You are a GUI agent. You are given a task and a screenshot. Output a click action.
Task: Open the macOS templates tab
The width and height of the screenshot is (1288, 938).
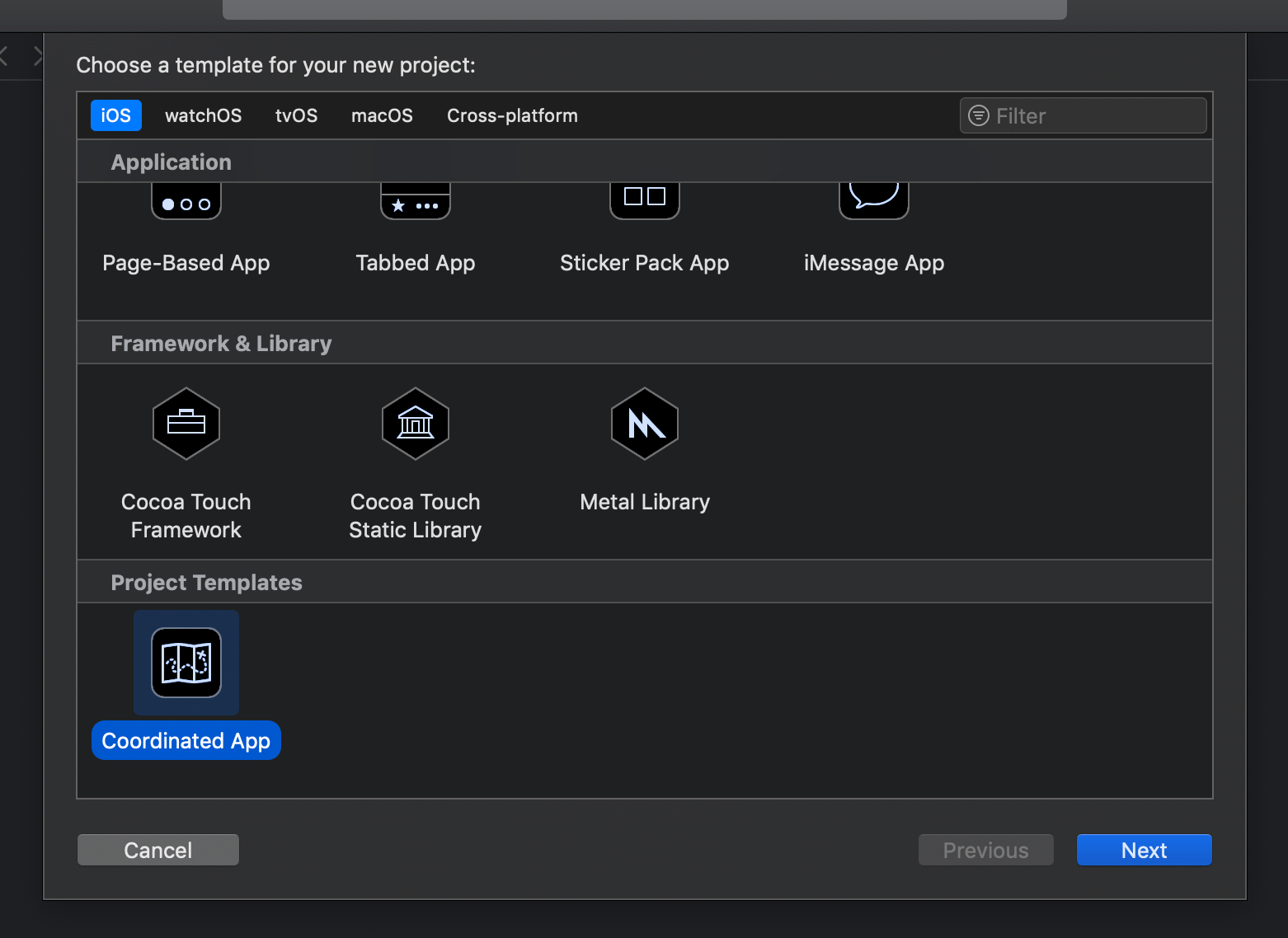pyautogui.click(x=382, y=115)
